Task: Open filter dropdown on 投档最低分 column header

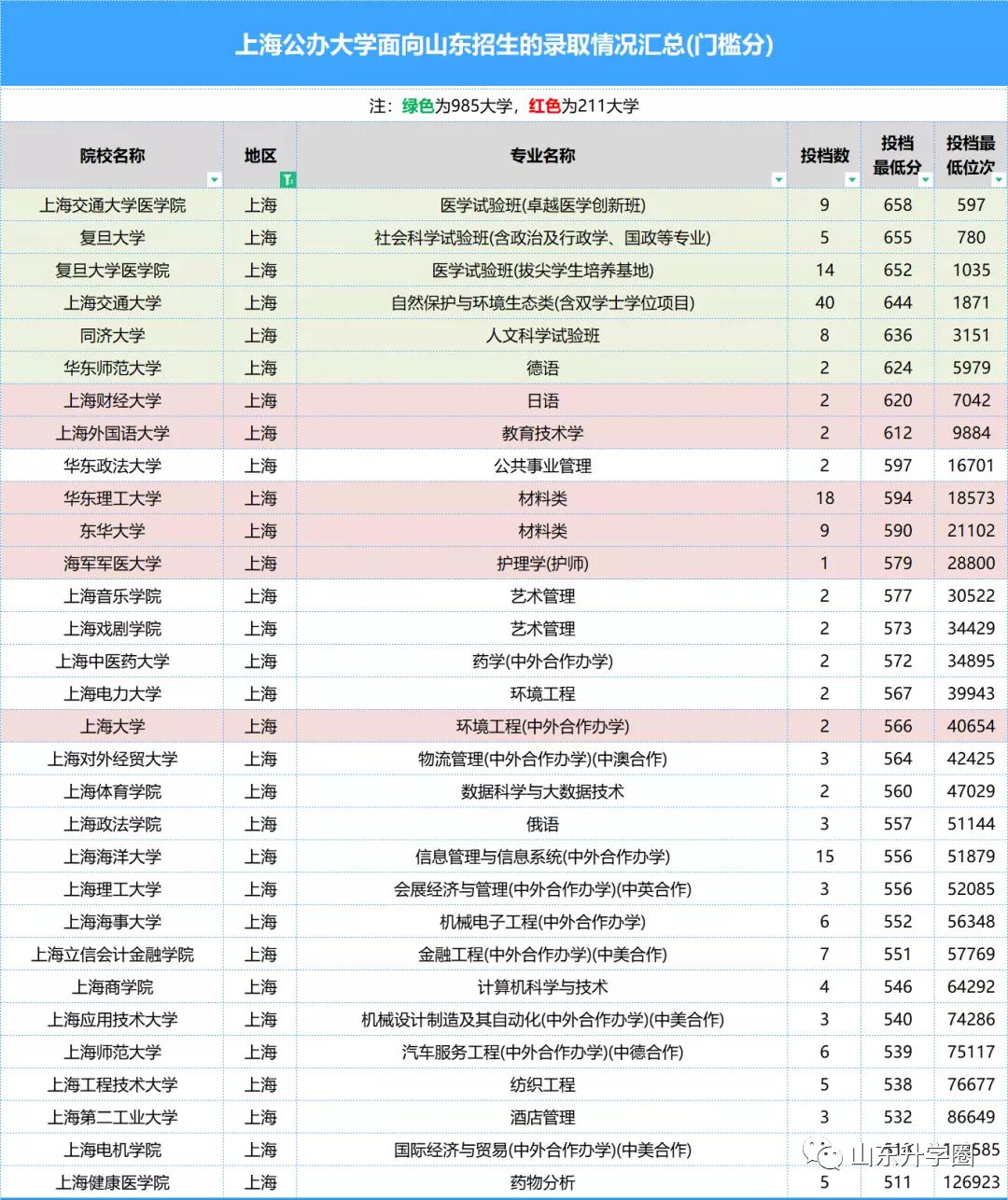Action: tap(925, 180)
